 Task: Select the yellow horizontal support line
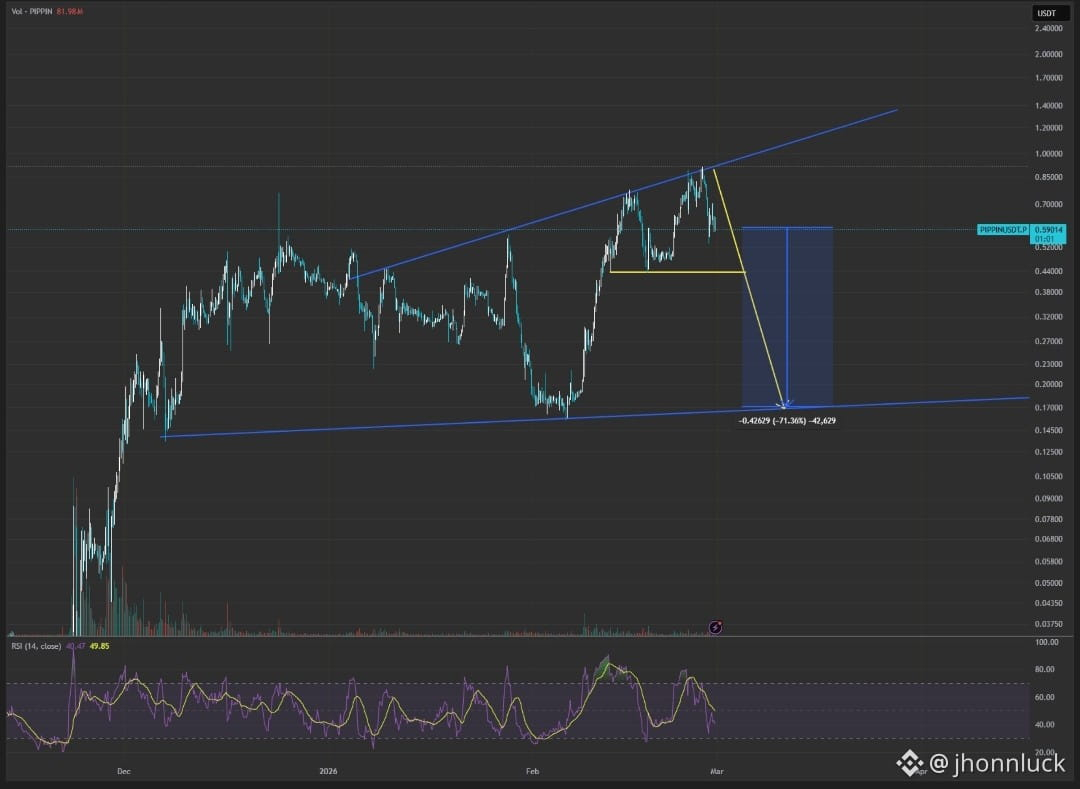click(678, 272)
